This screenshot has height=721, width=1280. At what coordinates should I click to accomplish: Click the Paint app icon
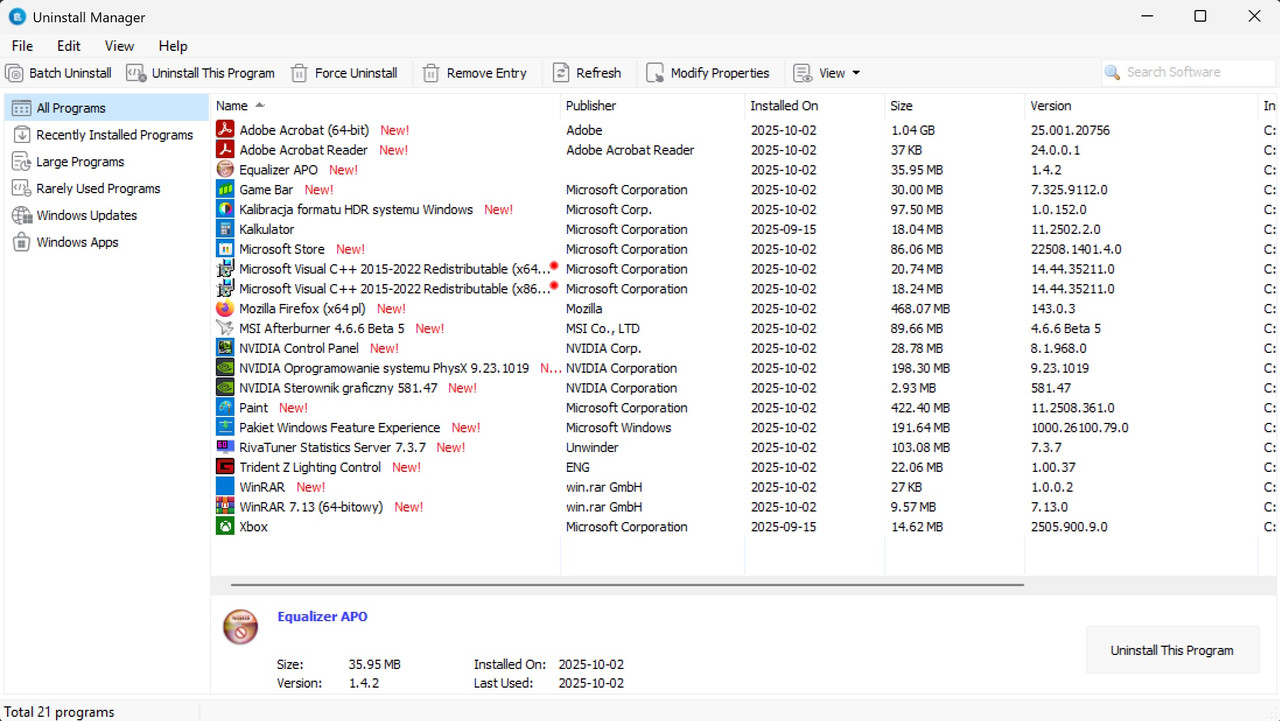(x=224, y=408)
